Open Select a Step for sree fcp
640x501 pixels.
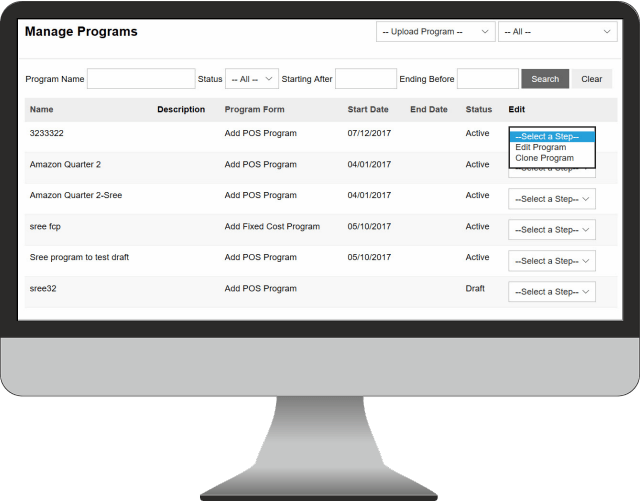(552, 230)
